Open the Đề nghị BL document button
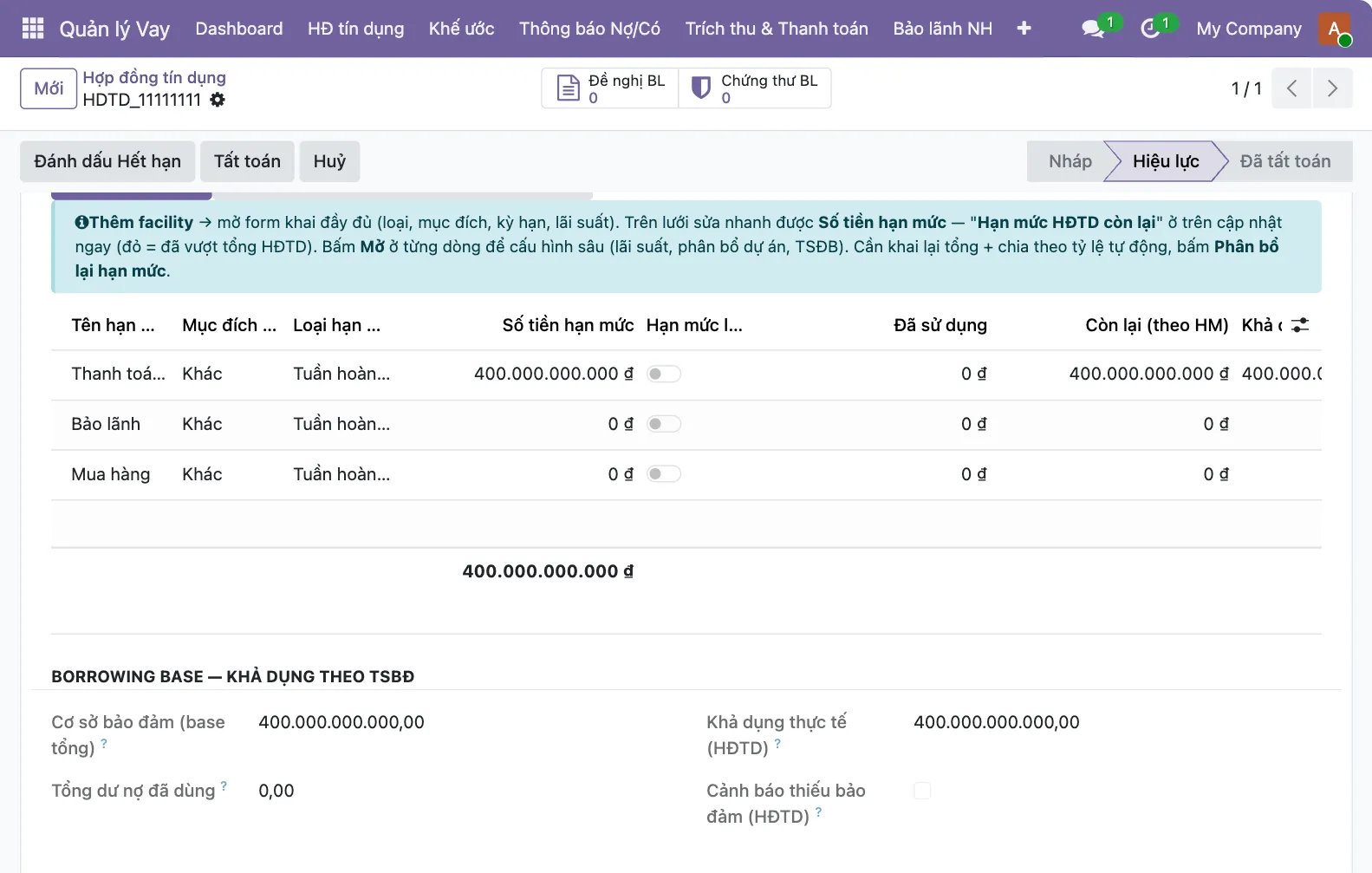Viewport: 1372px width, 873px height. (610, 88)
